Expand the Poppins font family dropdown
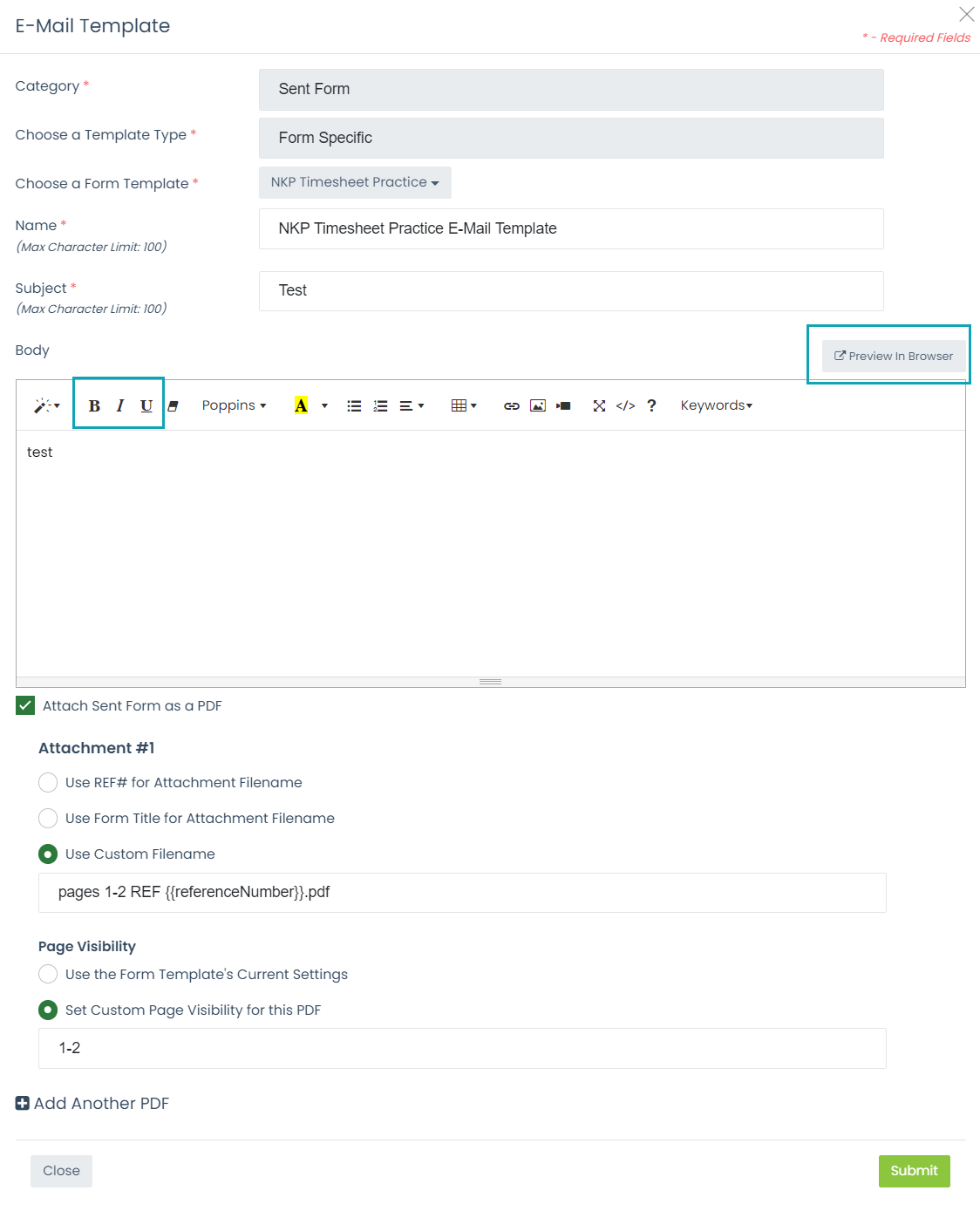Image resolution: width=980 pixels, height=1211 pixels. [x=234, y=405]
